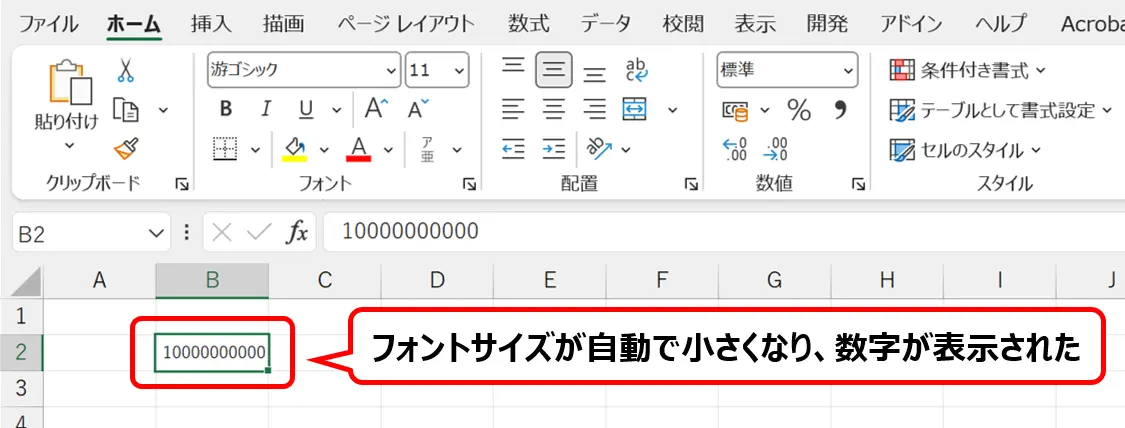Viewport: 1125px width, 428px height.
Task: Open Alignment (配置) group dialog launcher
Action: pos(691,185)
